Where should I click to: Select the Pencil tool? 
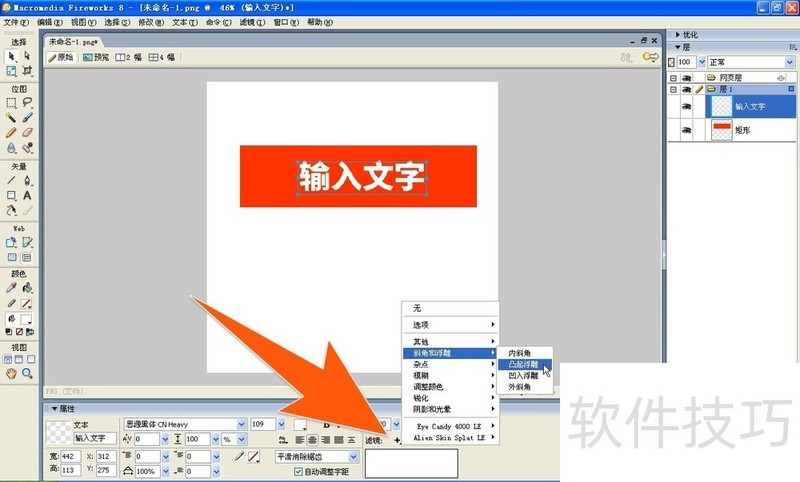click(x=11, y=133)
